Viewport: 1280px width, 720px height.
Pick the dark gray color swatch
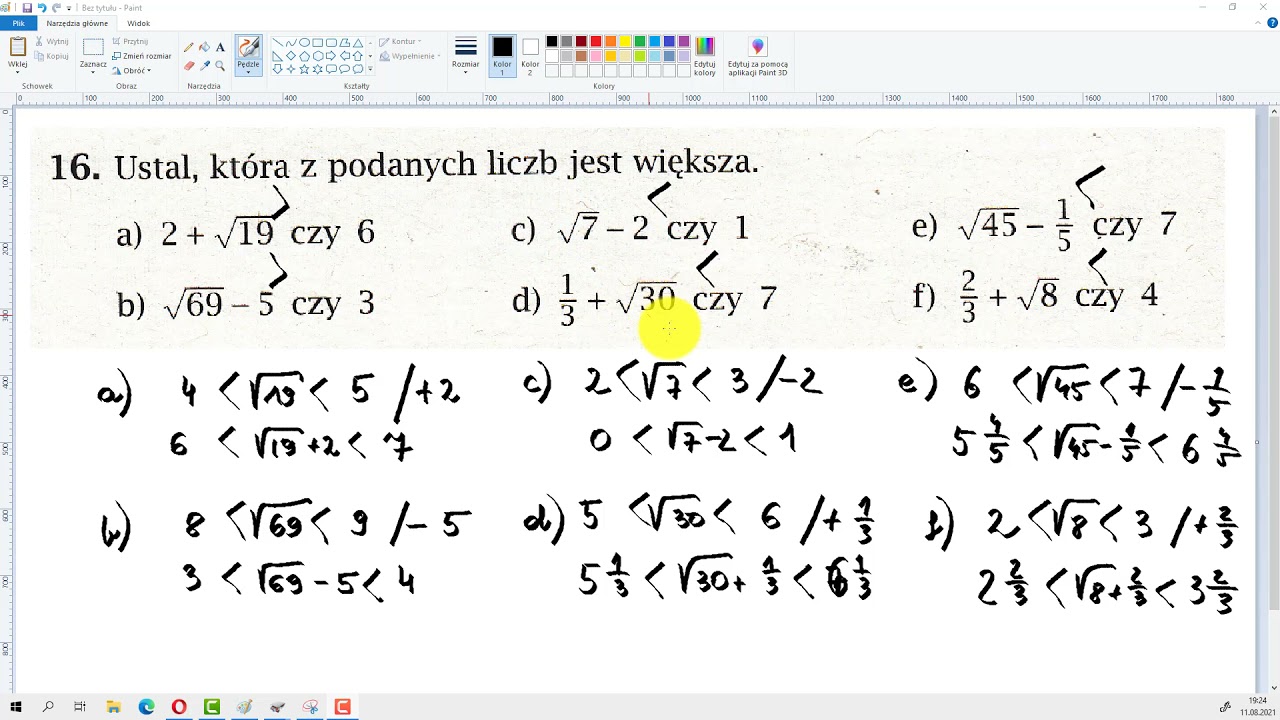point(566,42)
